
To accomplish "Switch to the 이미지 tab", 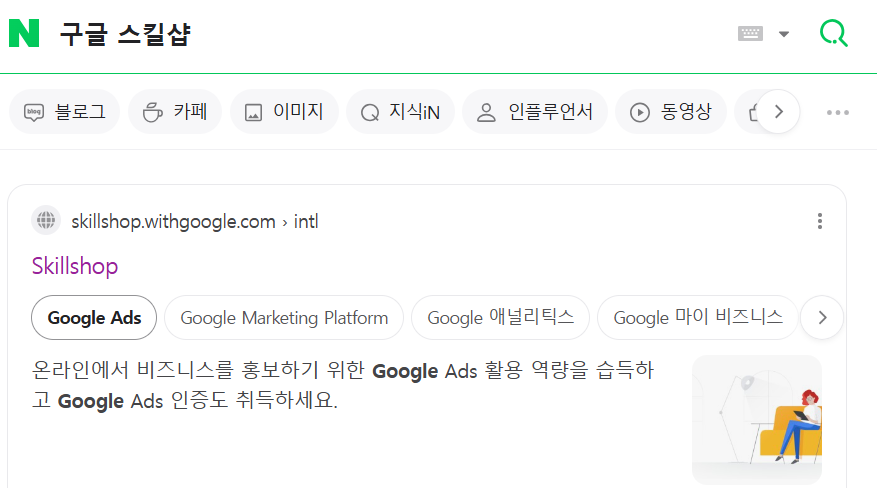I will (x=284, y=112).
